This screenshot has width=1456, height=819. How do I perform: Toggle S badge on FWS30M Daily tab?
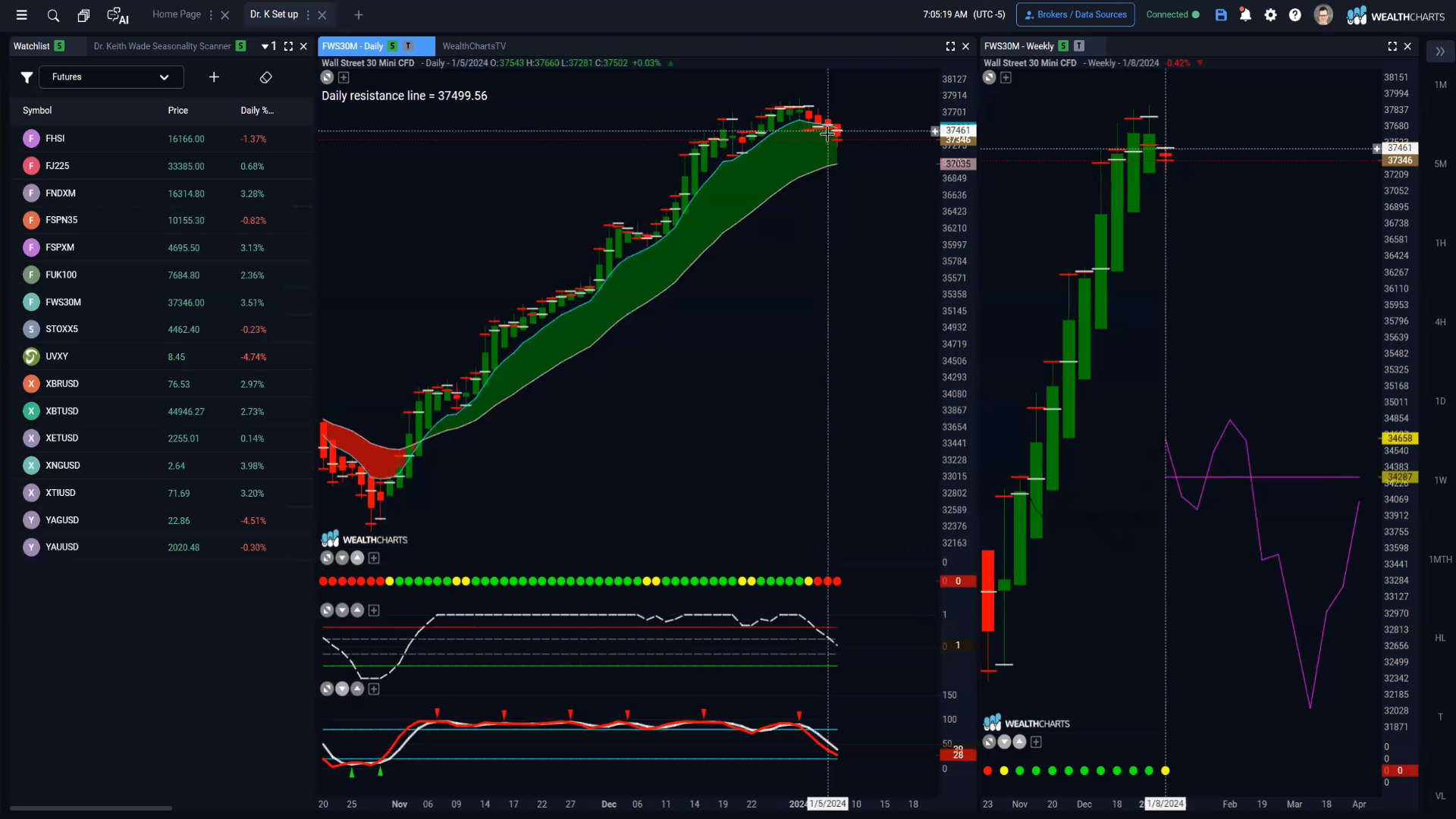coord(392,46)
